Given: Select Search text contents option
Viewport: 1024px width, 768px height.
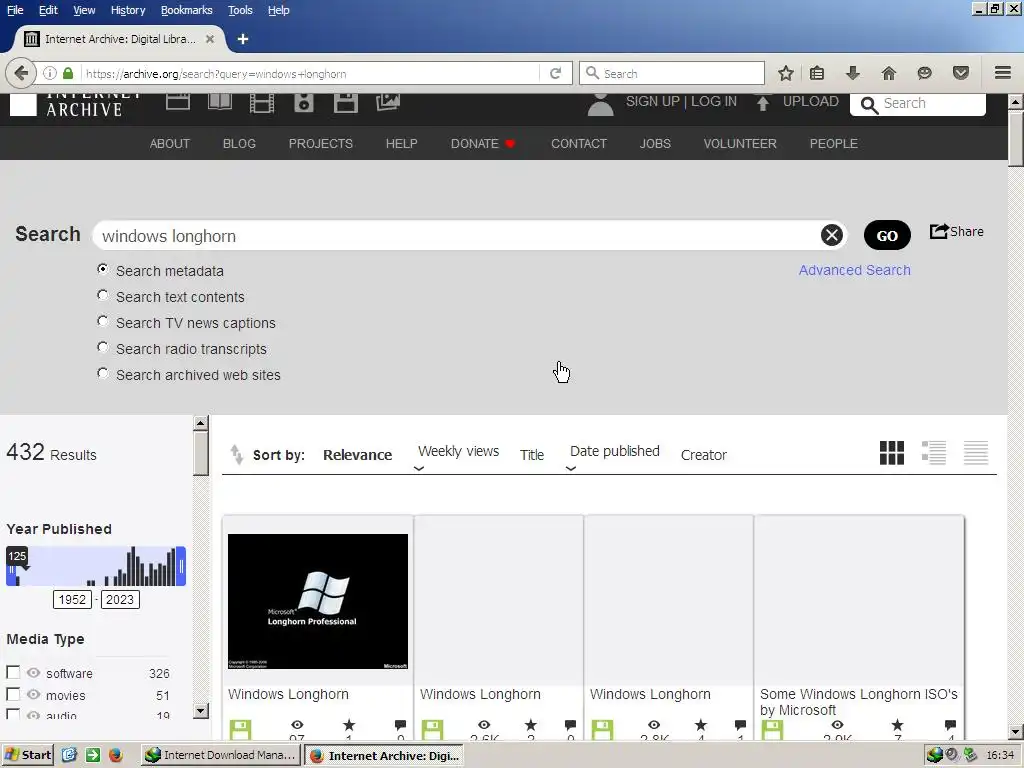Looking at the screenshot, I should coord(103,295).
